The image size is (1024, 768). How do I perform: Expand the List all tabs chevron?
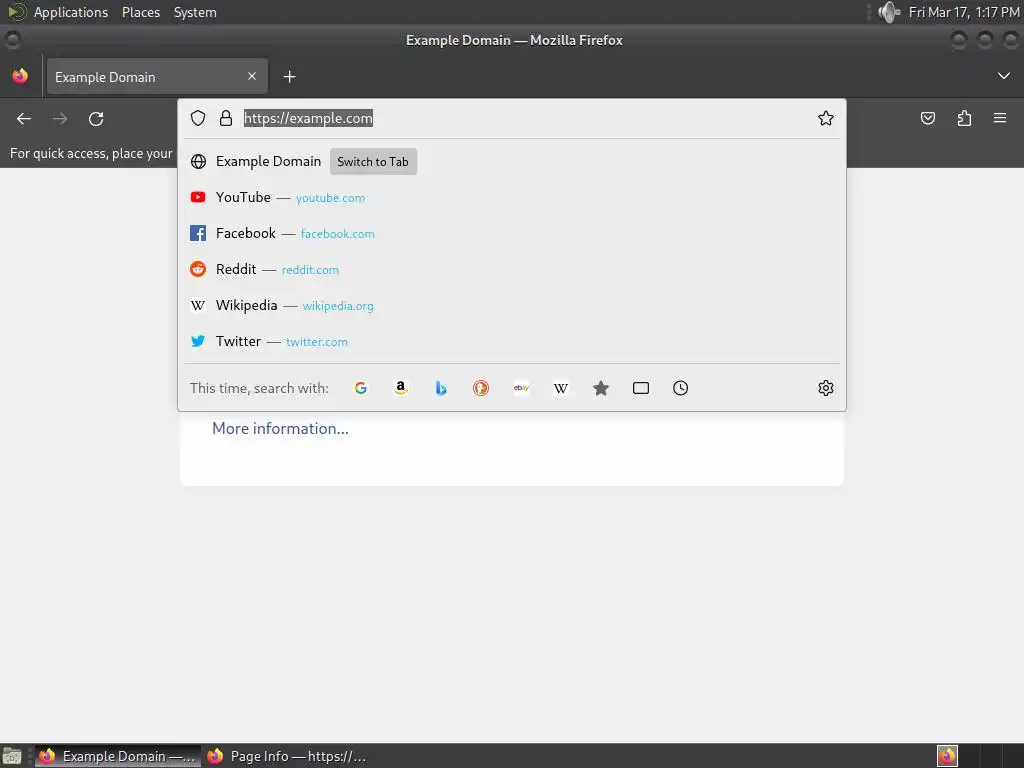click(1004, 76)
